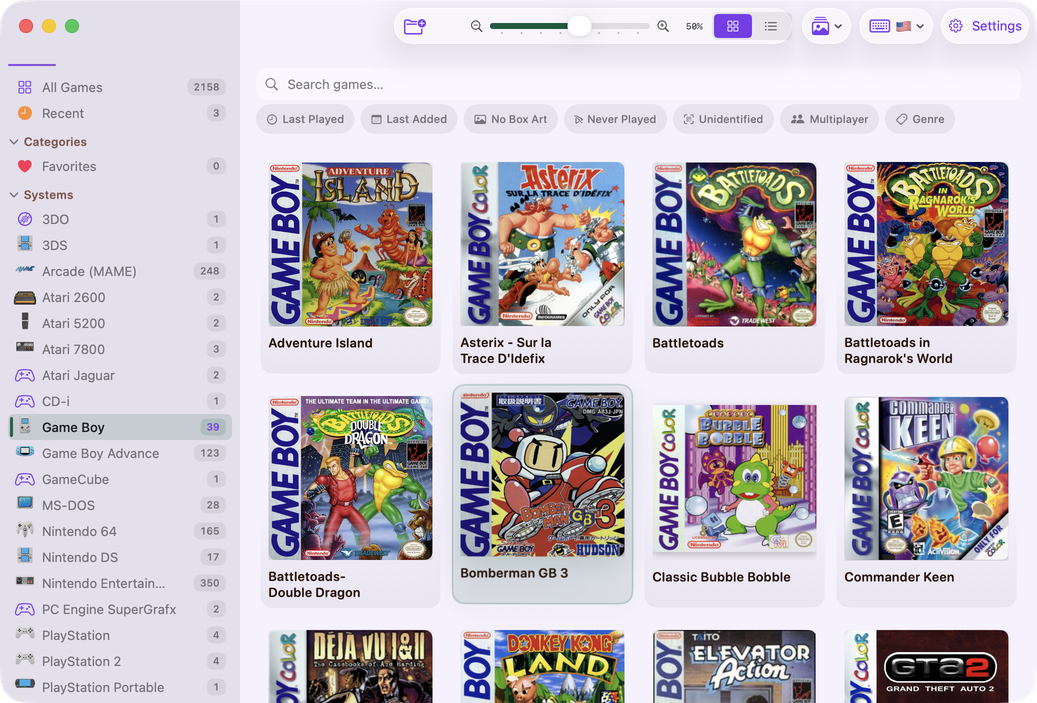Select All Games in sidebar

click(x=120, y=87)
